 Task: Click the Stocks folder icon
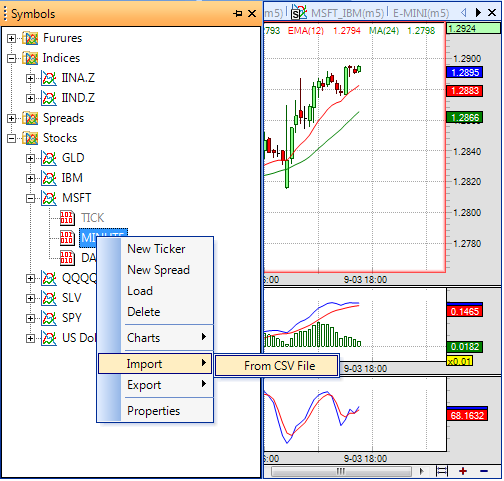tap(30, 138)
